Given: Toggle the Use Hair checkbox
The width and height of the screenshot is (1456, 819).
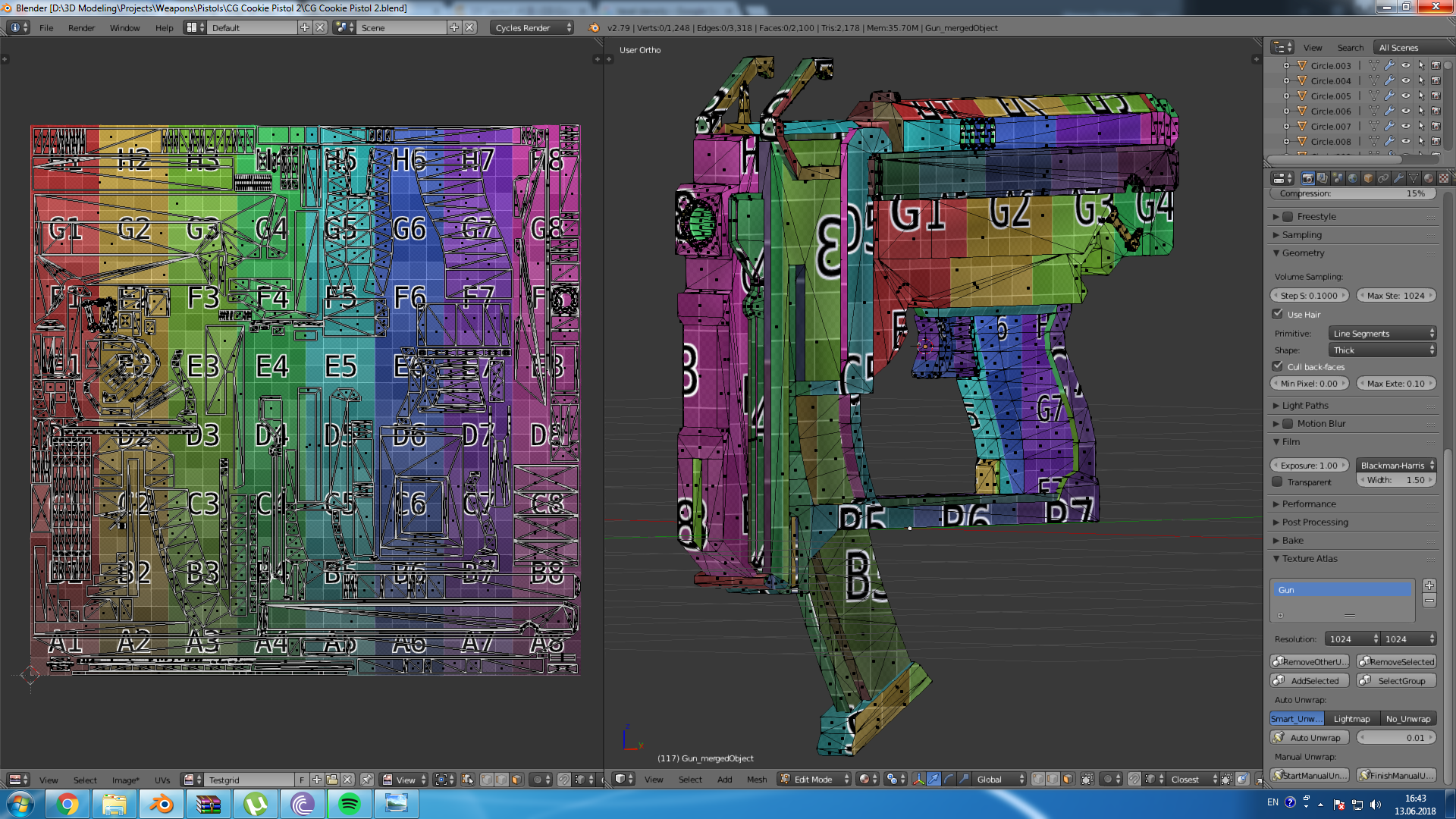Looking at the screenshot, I should click(1278, 314).
